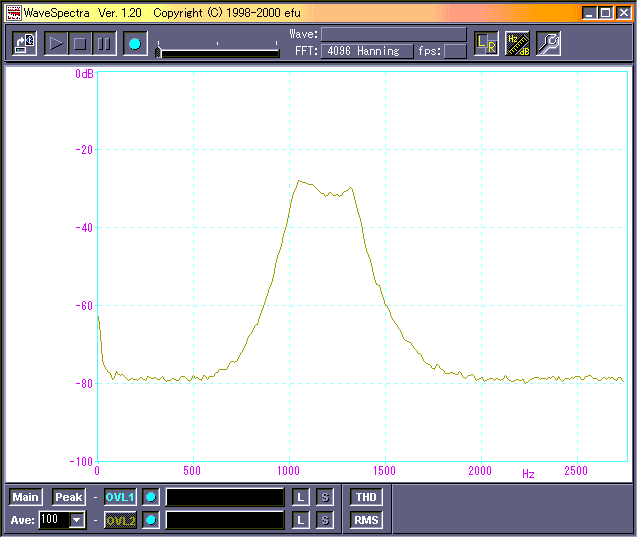Toggle the OVL1 overlay button
The image size is (638, 538).
point(120,497)
